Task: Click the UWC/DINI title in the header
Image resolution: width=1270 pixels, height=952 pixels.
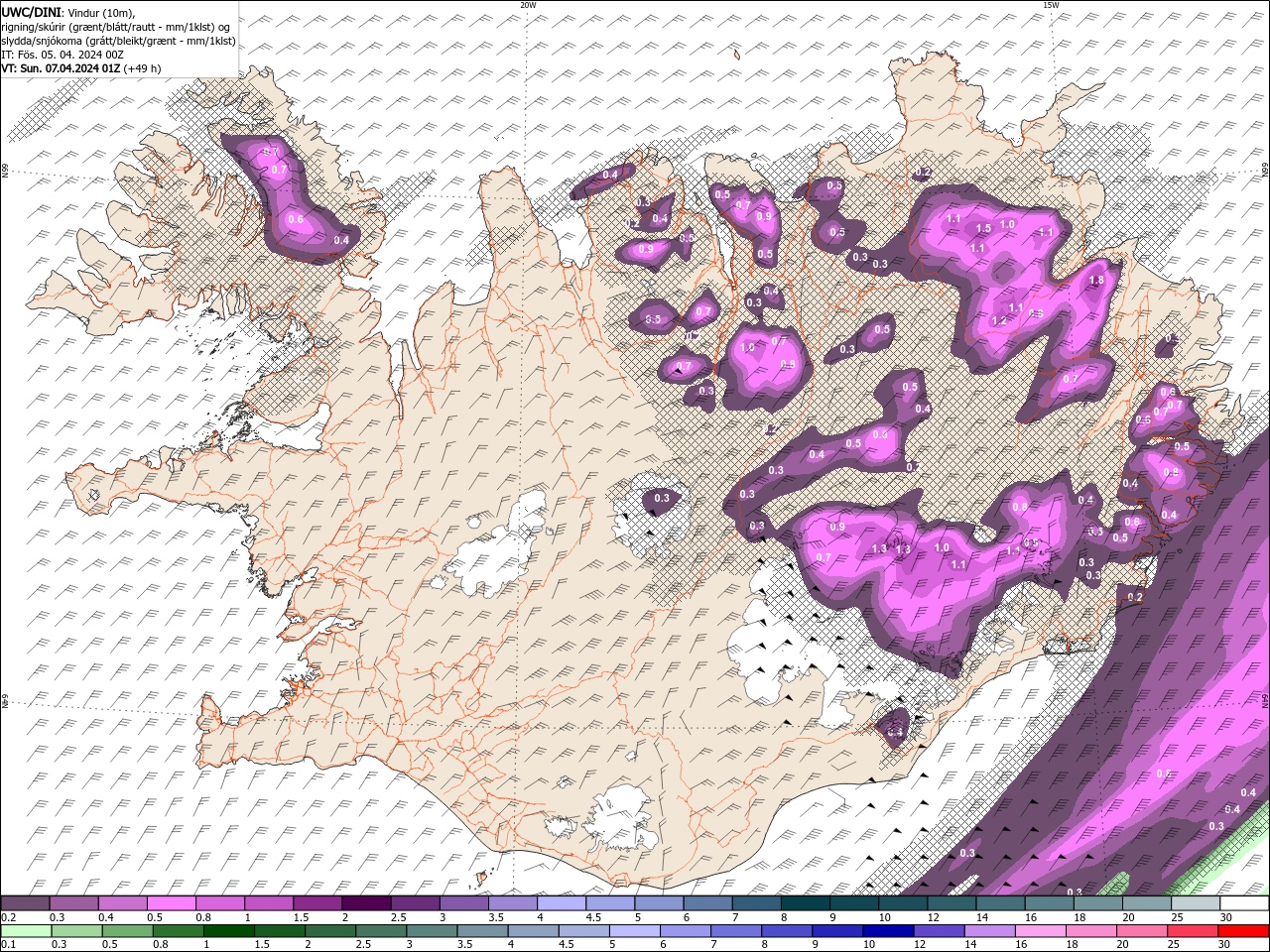Action: 29,12
